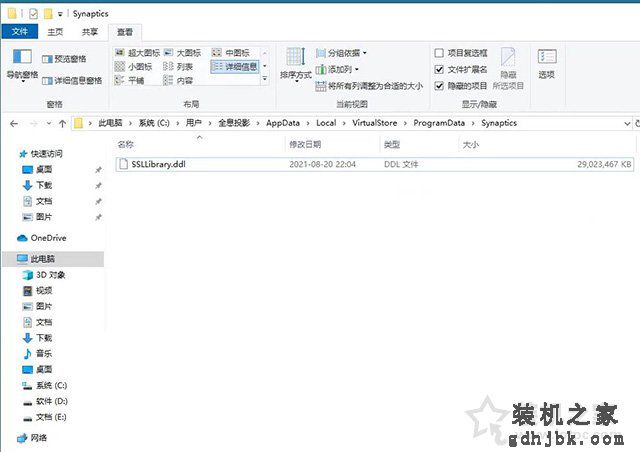Click 此电脑 in the address bar
The width and height of the screenshot is (640, 452).
110,123
